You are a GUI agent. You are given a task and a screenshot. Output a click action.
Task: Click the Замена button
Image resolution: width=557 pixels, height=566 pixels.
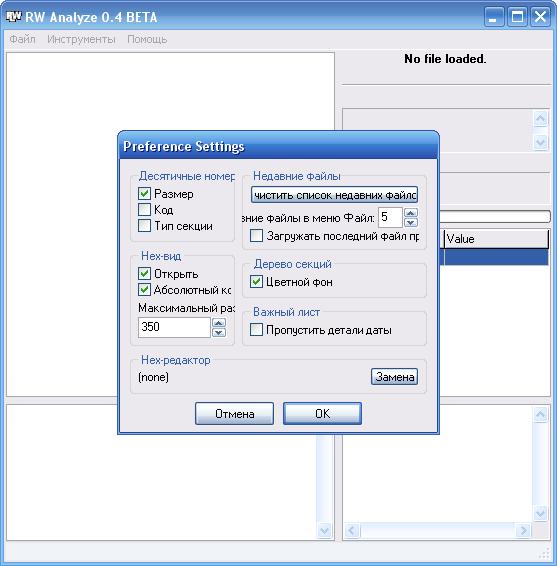click(x=394, y=377)
